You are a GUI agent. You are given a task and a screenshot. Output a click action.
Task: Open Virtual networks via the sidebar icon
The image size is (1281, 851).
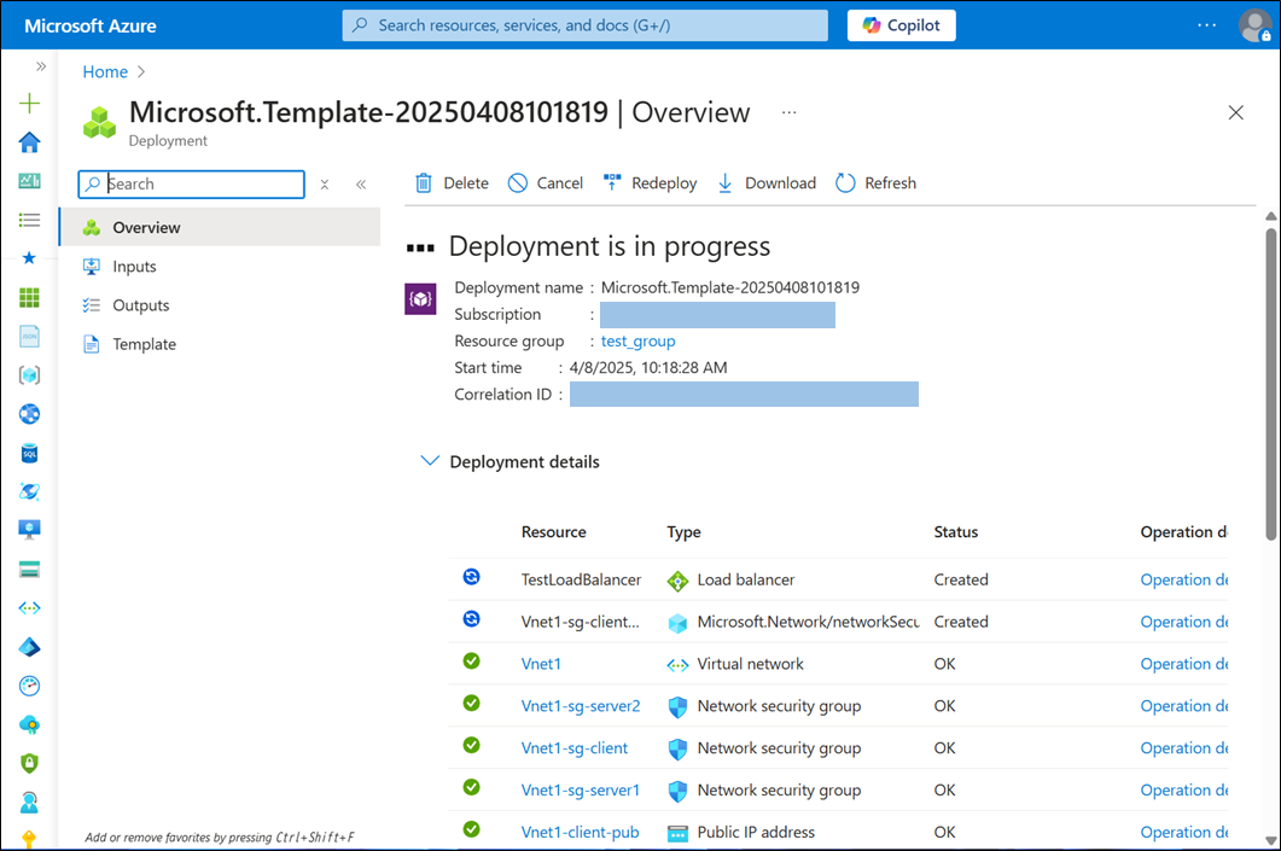[x=29, y=607]
